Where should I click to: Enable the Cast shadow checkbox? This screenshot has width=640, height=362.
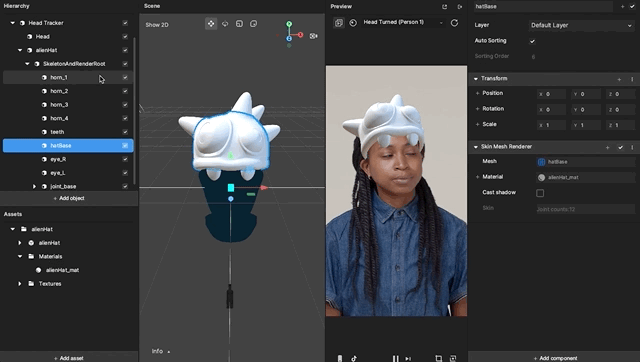point(540,193)
